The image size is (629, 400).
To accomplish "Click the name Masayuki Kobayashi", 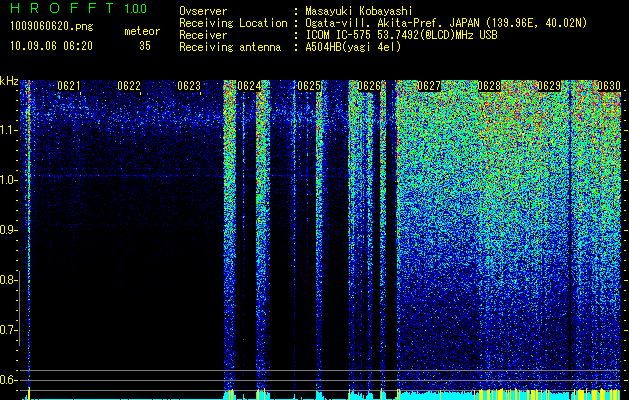I will (x=359, y=11).
